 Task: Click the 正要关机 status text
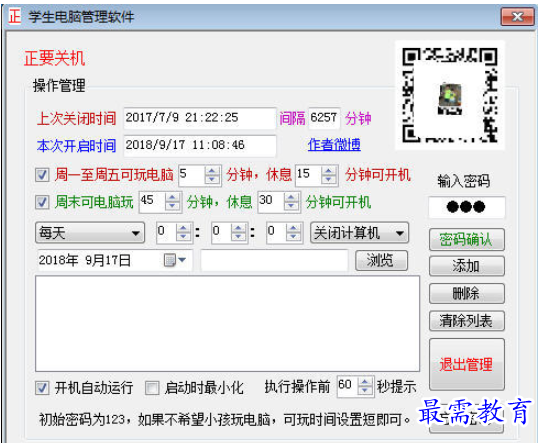[54, 58]
